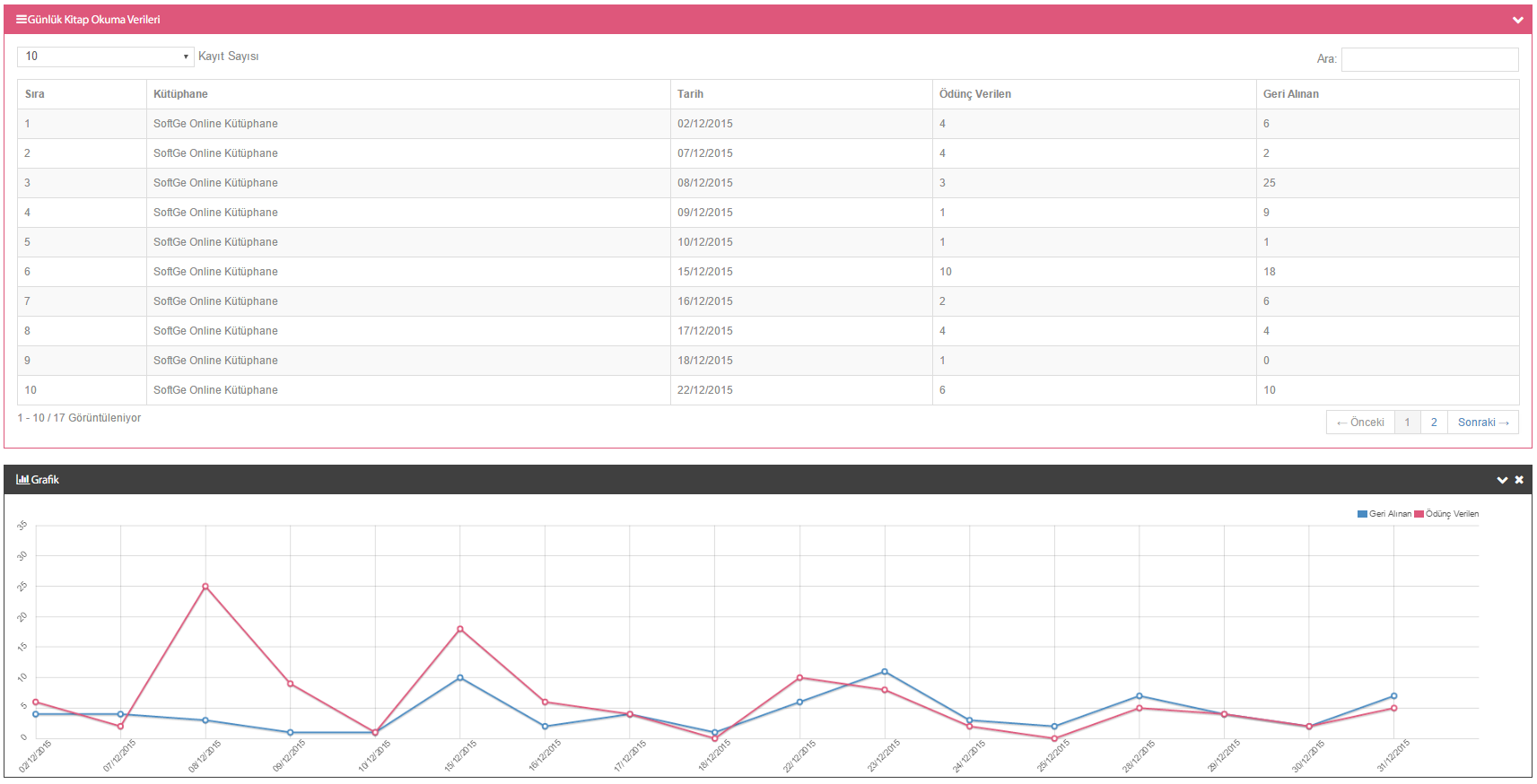This screenshot has width=1537, height=784.
Task: Sort by Ödünç Verilen column header
Action: point(1094,94)
